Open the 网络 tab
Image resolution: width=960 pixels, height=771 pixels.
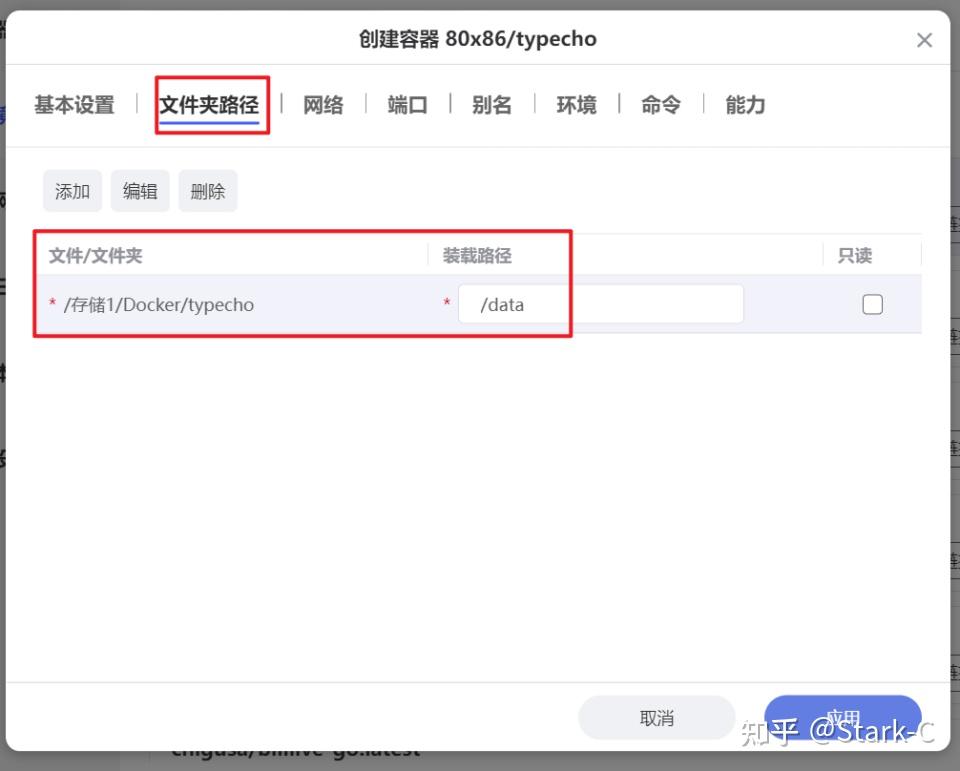322,103
